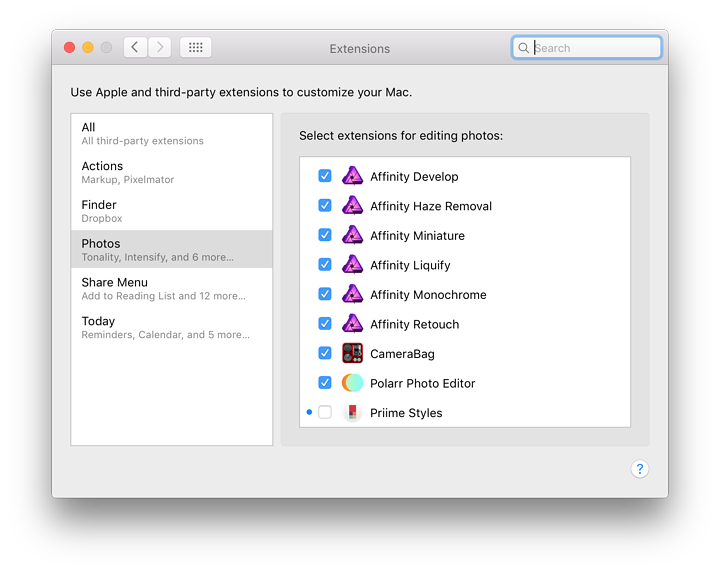Close the Extensions window
This screenshot has height=572, width=720.
coord(69,47)
